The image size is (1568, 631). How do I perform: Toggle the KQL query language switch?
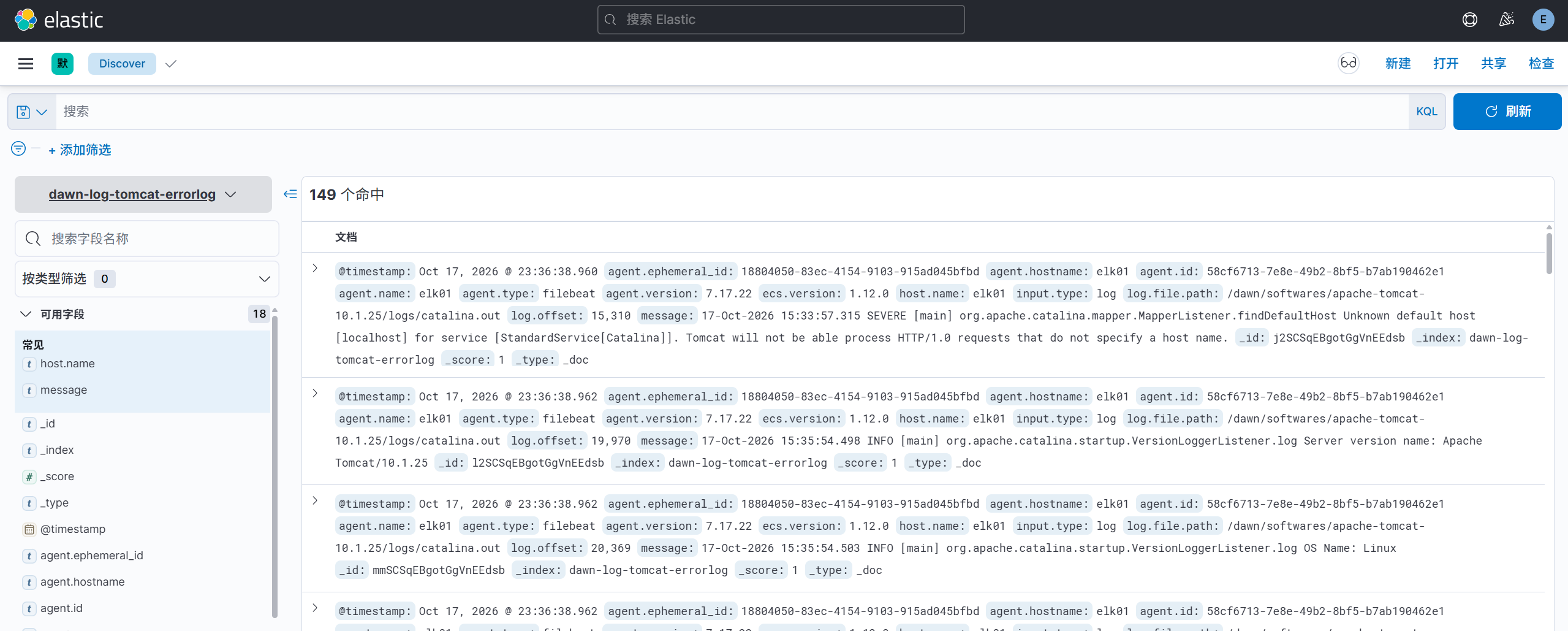(x=1426, y=112)
